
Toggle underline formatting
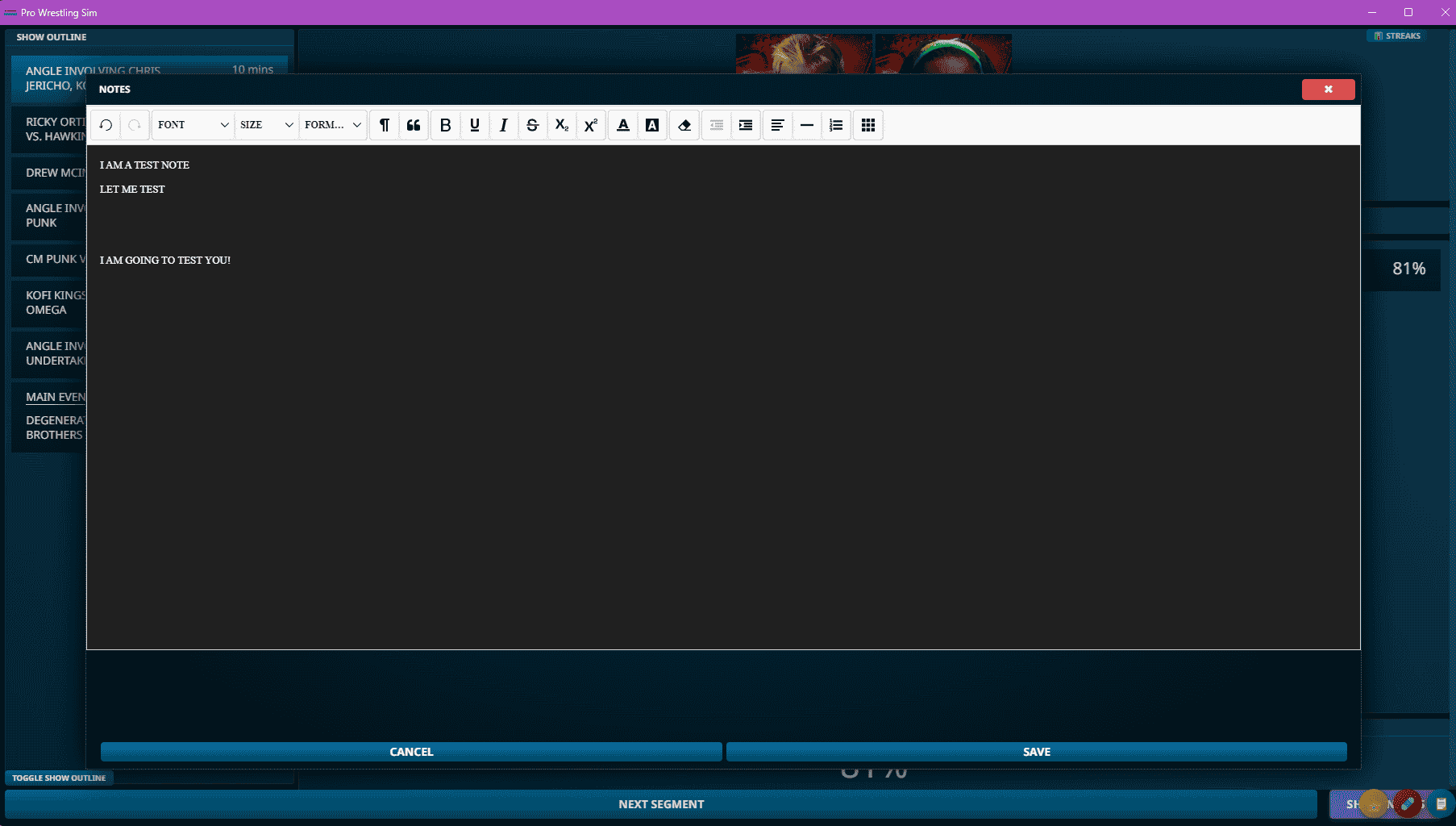pos(475,125)
